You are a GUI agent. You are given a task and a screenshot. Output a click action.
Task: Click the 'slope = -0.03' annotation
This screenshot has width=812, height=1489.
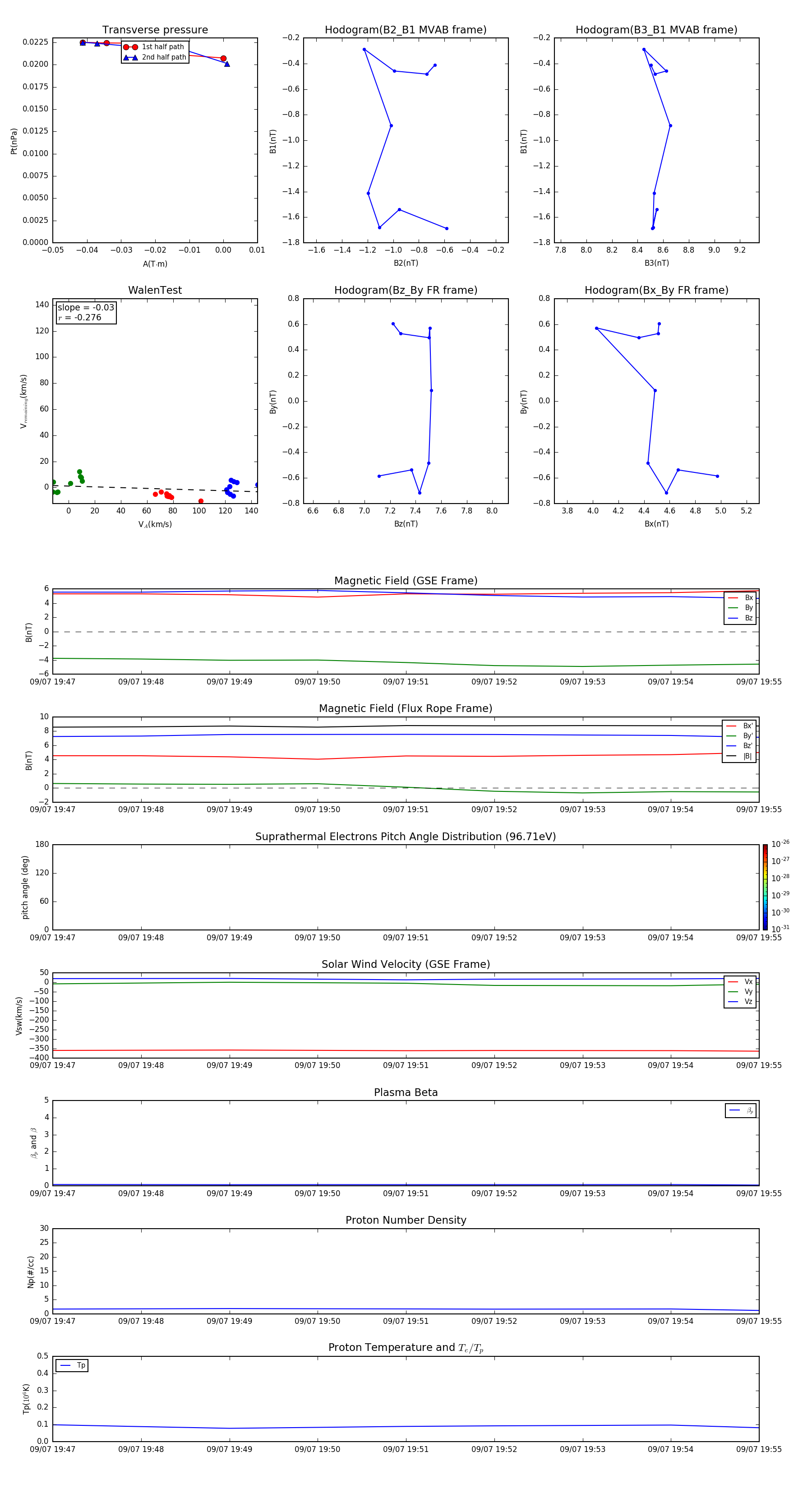pyautogui.click(x=86, y=308)
